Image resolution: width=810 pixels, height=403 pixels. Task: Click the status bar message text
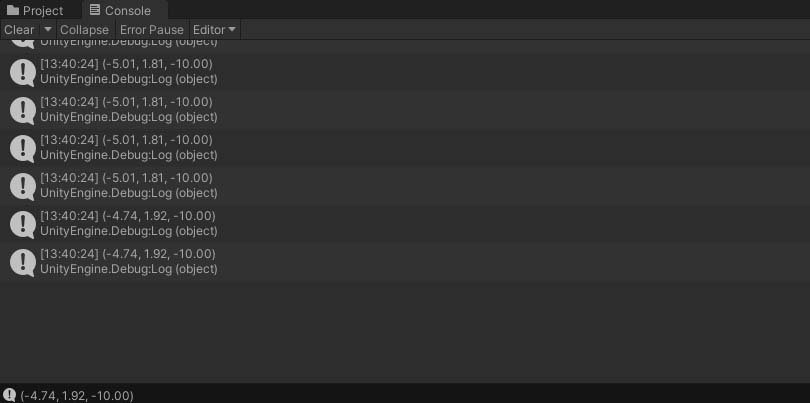click(76, 395)
